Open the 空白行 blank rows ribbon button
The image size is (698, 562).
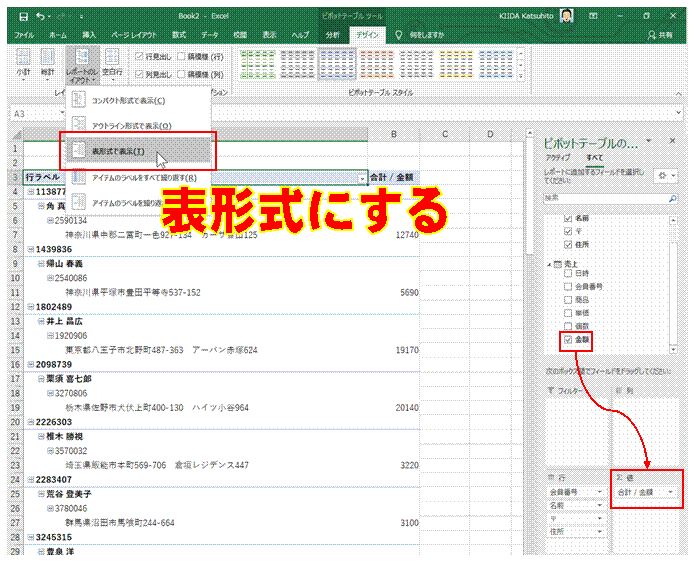point(112,65)
